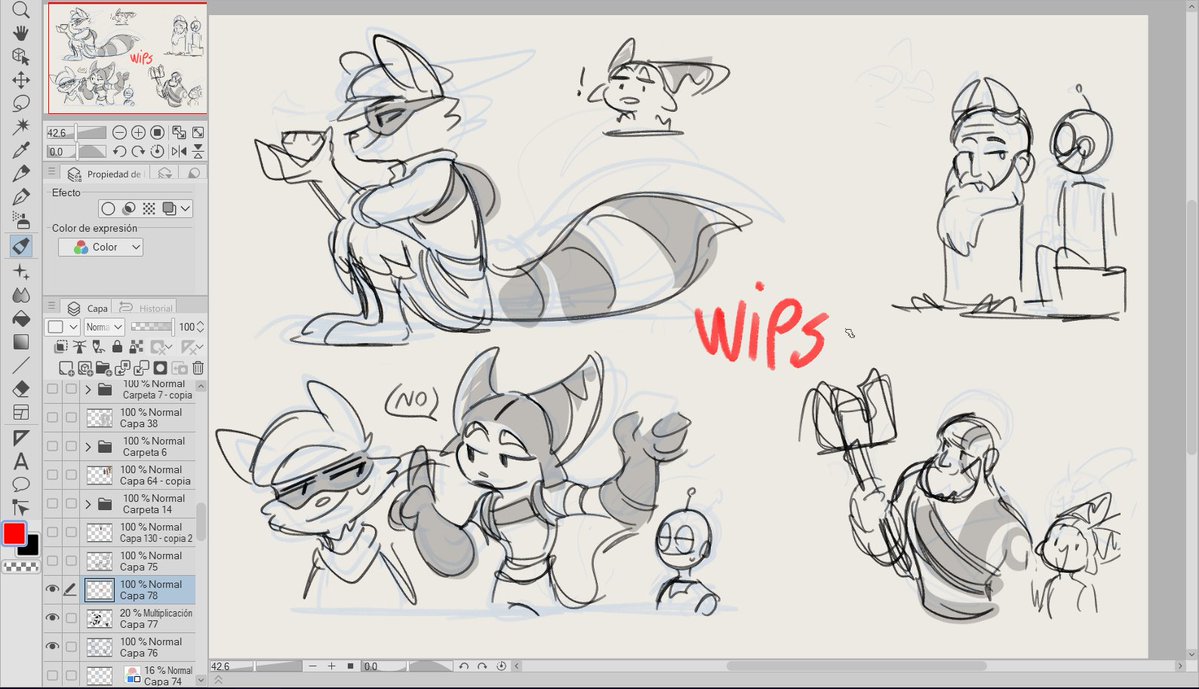
Task: Open the palette color layer dropdown
Action: [63, 327]
